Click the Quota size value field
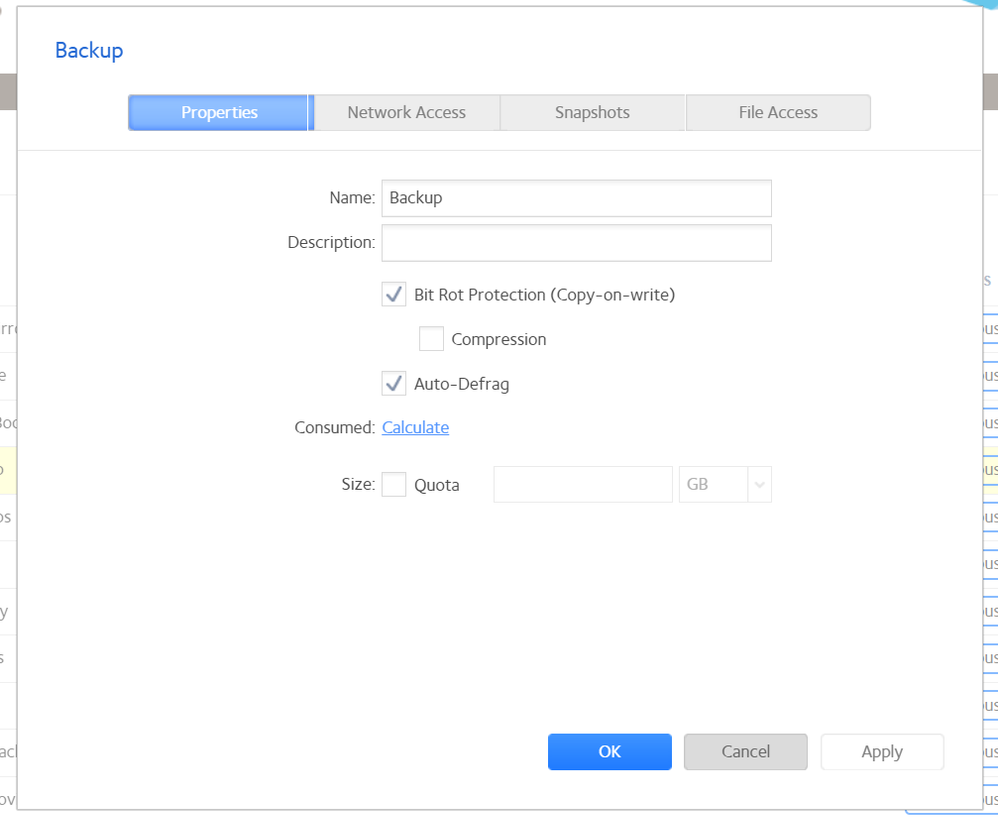This screenshot has height=818, width=998. tap(582, 485)
